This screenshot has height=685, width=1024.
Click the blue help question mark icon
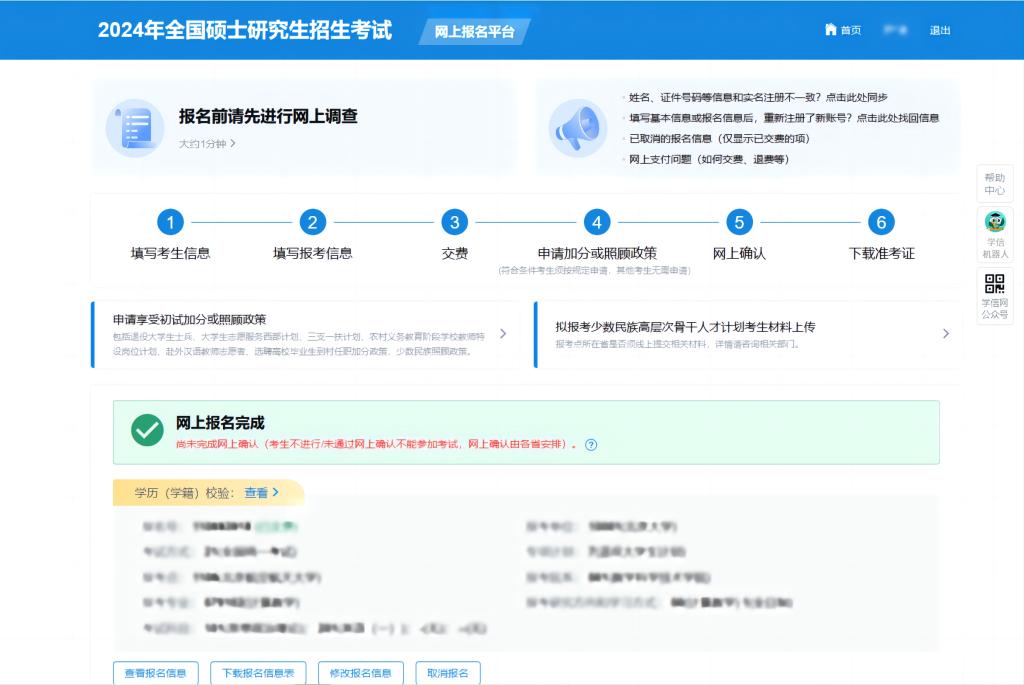point(591,445)
